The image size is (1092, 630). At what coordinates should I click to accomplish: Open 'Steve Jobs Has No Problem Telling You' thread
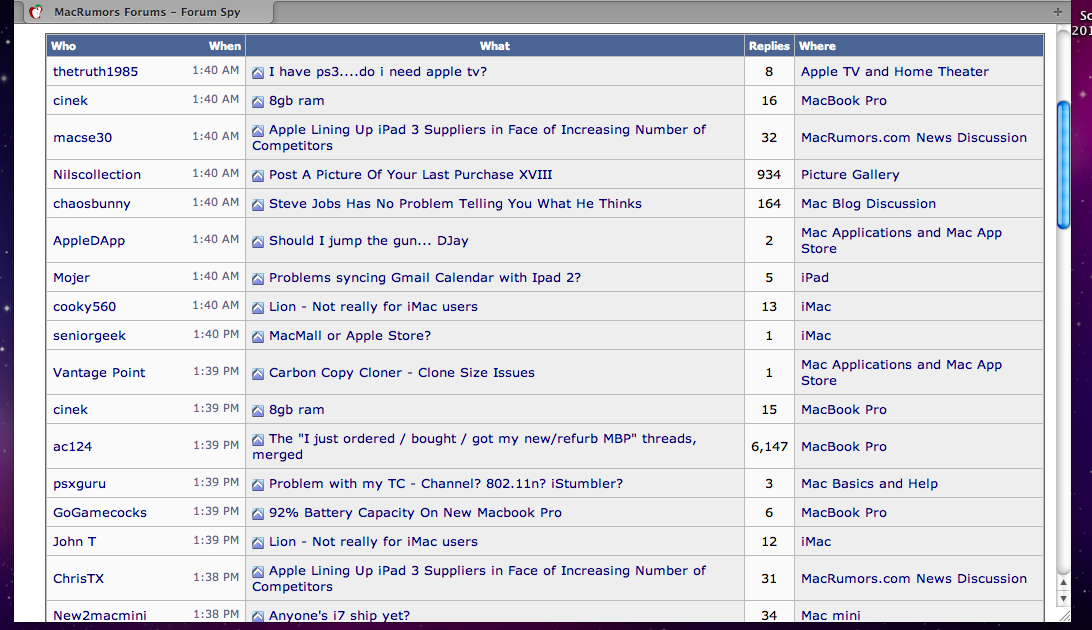click(x=455, y=204)
